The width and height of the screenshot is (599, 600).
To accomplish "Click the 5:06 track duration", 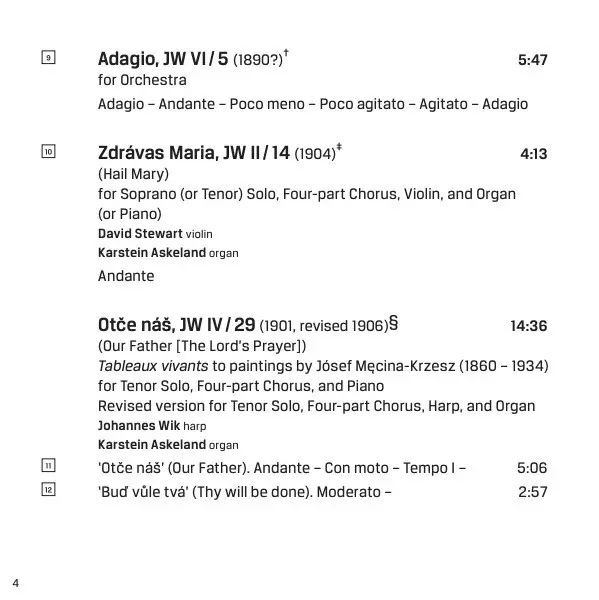I will pyautogui.click(x=532, y=468).
